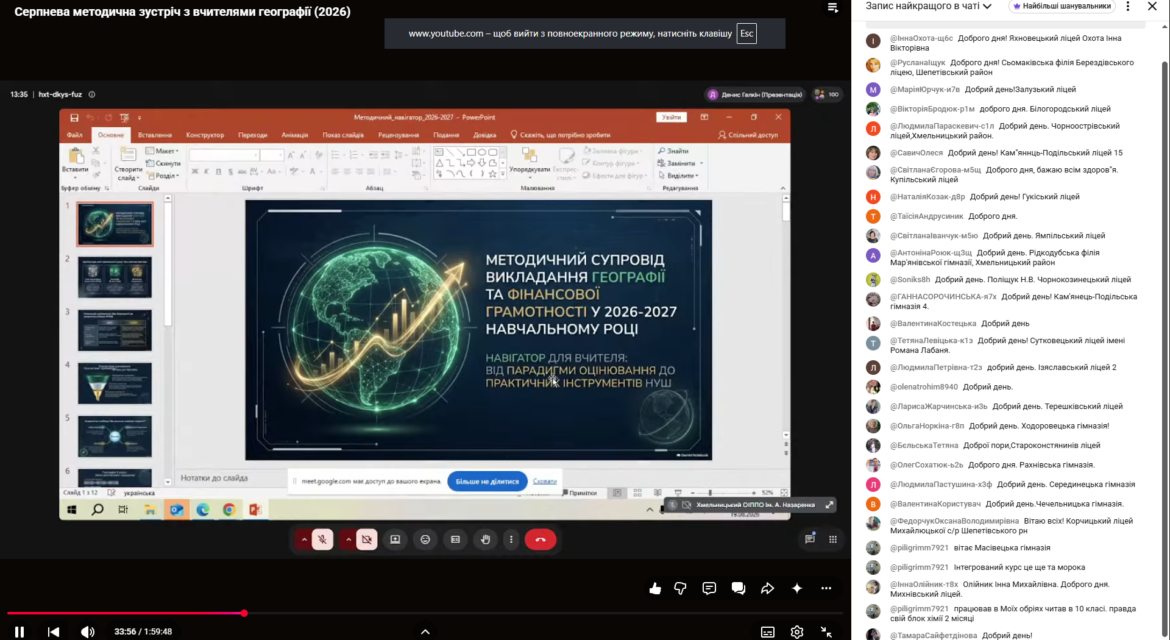Open Windows Start menu
Viewport: 1170px width, 640px height.
[x=72, y=509]
